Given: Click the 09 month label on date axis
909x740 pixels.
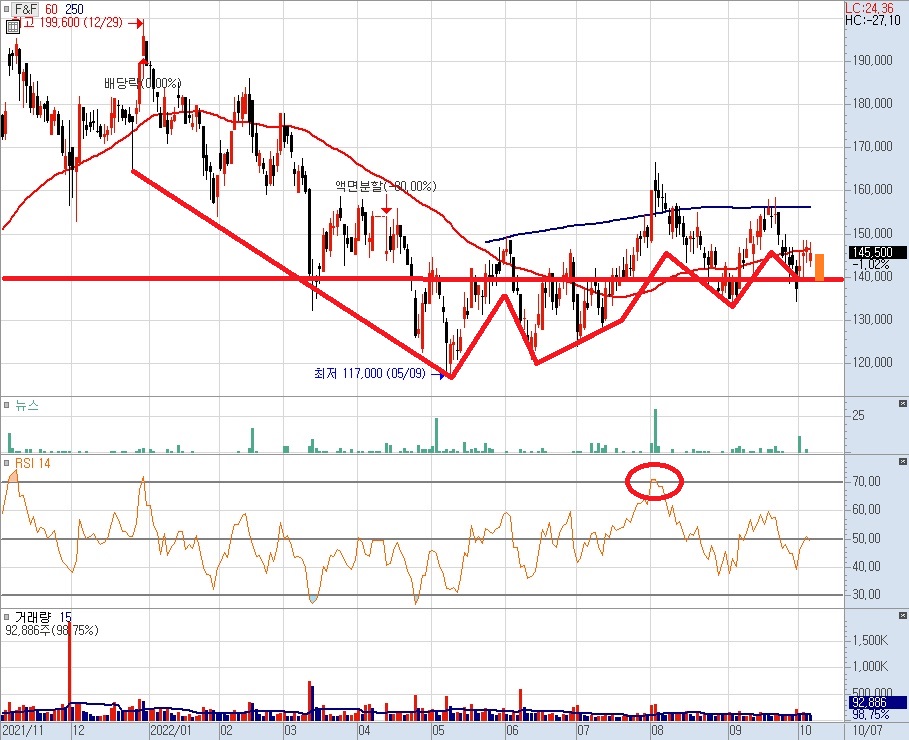Looking at the screenshot, I should coord(735,730).
